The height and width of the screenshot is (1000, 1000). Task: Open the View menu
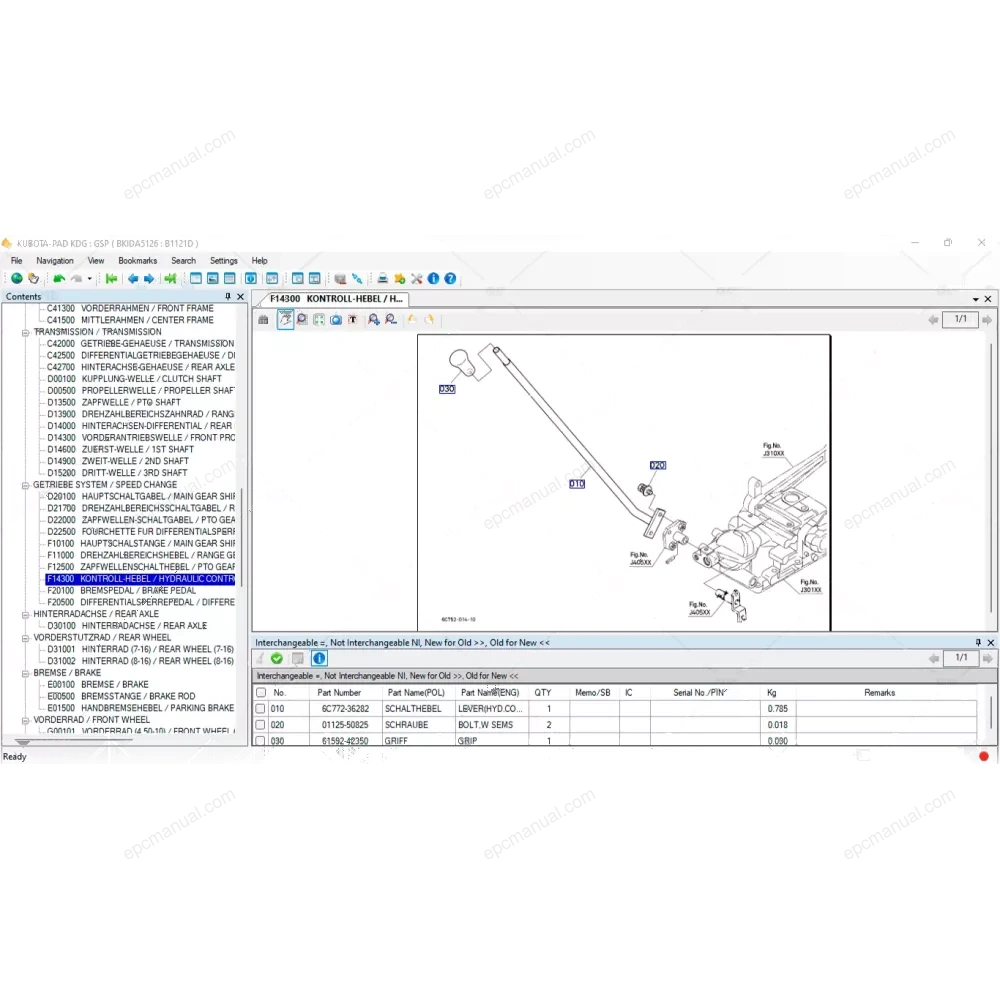point(96,261)
